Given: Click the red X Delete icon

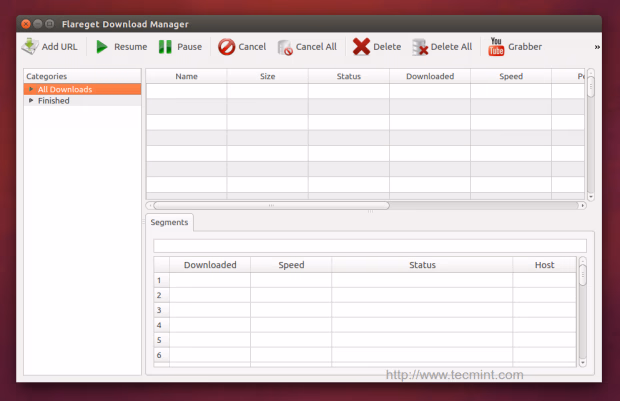Looking at the screenshot, I should pos(361,47).
